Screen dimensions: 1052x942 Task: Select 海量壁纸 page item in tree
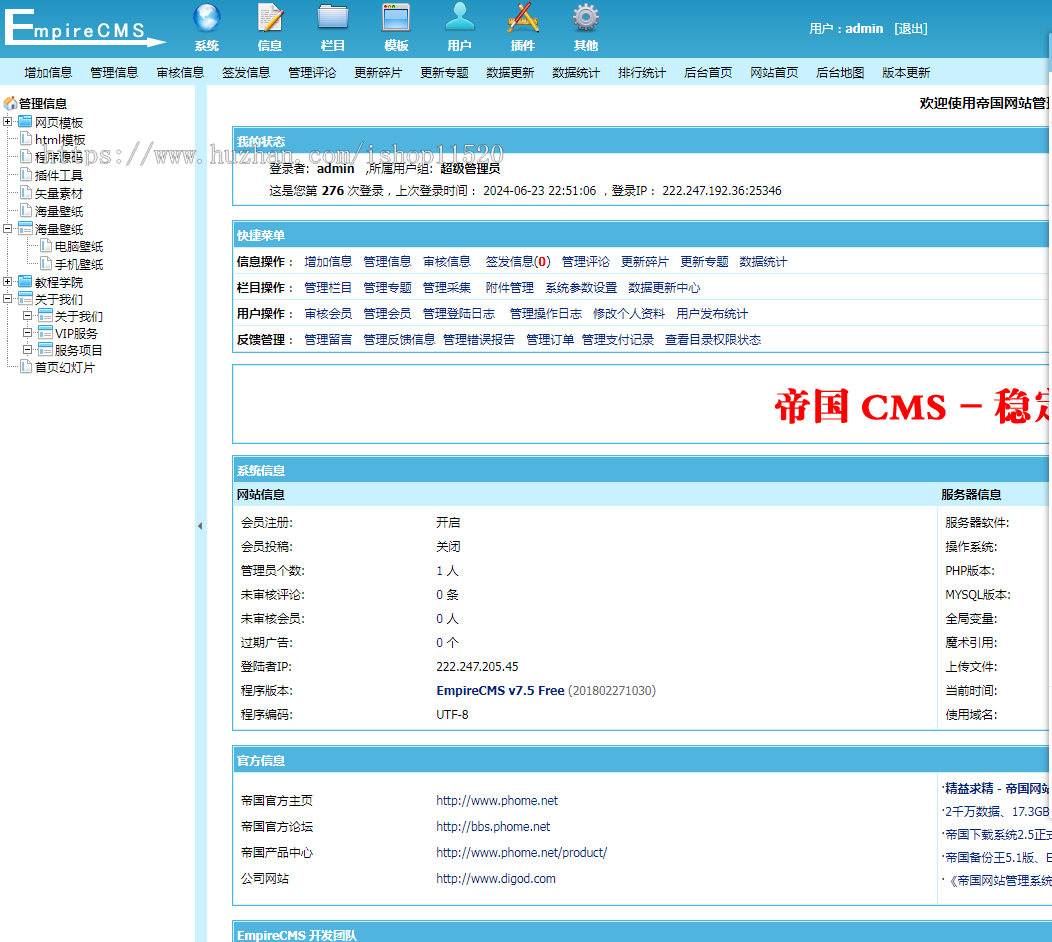pos(59,211)
